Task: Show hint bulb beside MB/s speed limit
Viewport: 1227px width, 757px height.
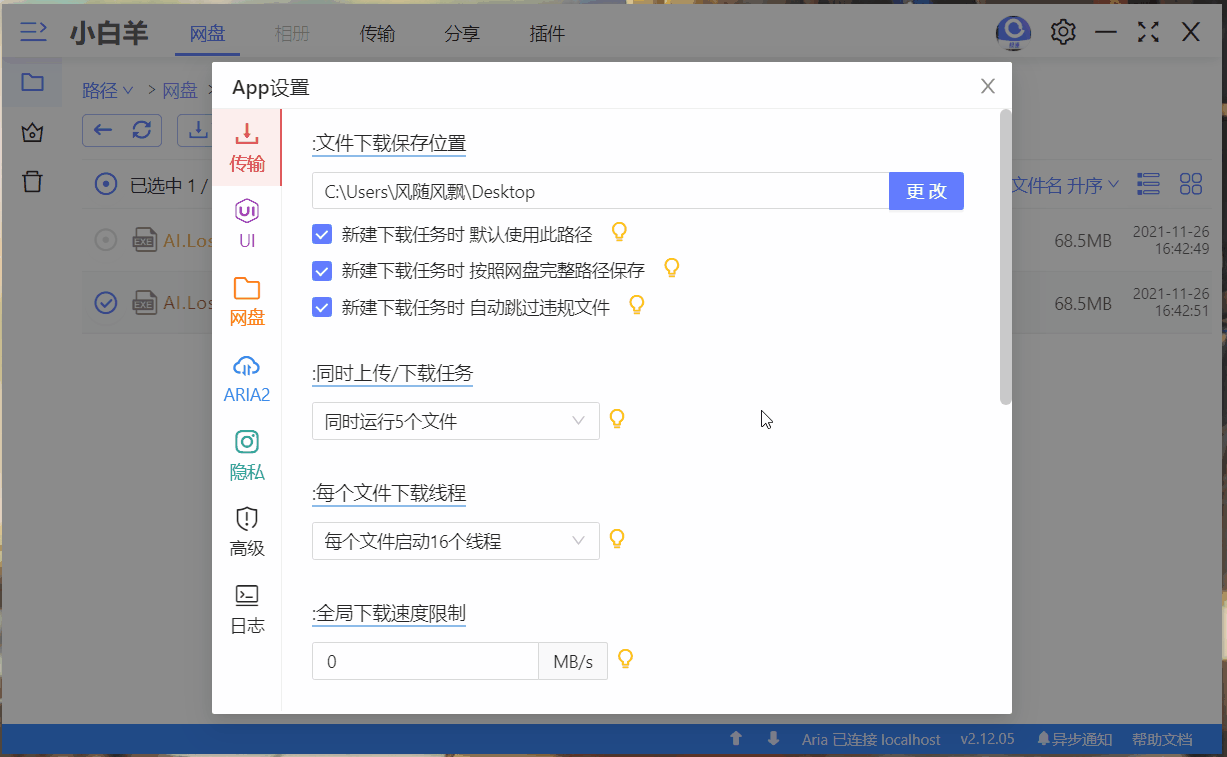Action: click(x=626, y=659)
